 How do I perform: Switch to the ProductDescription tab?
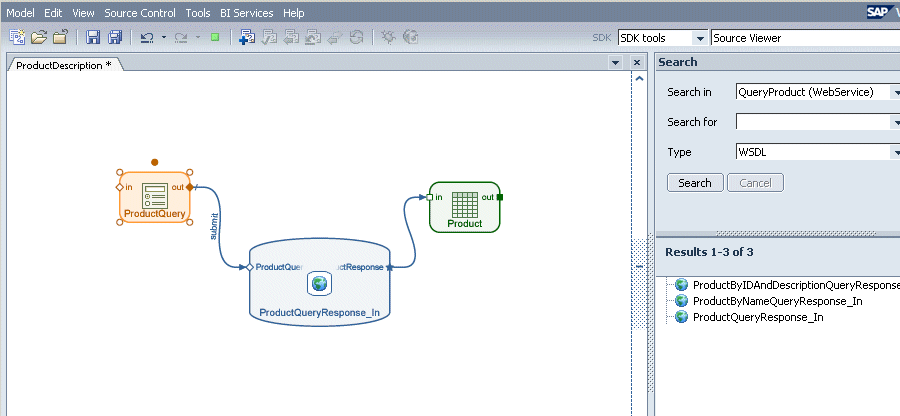point(64,65)
